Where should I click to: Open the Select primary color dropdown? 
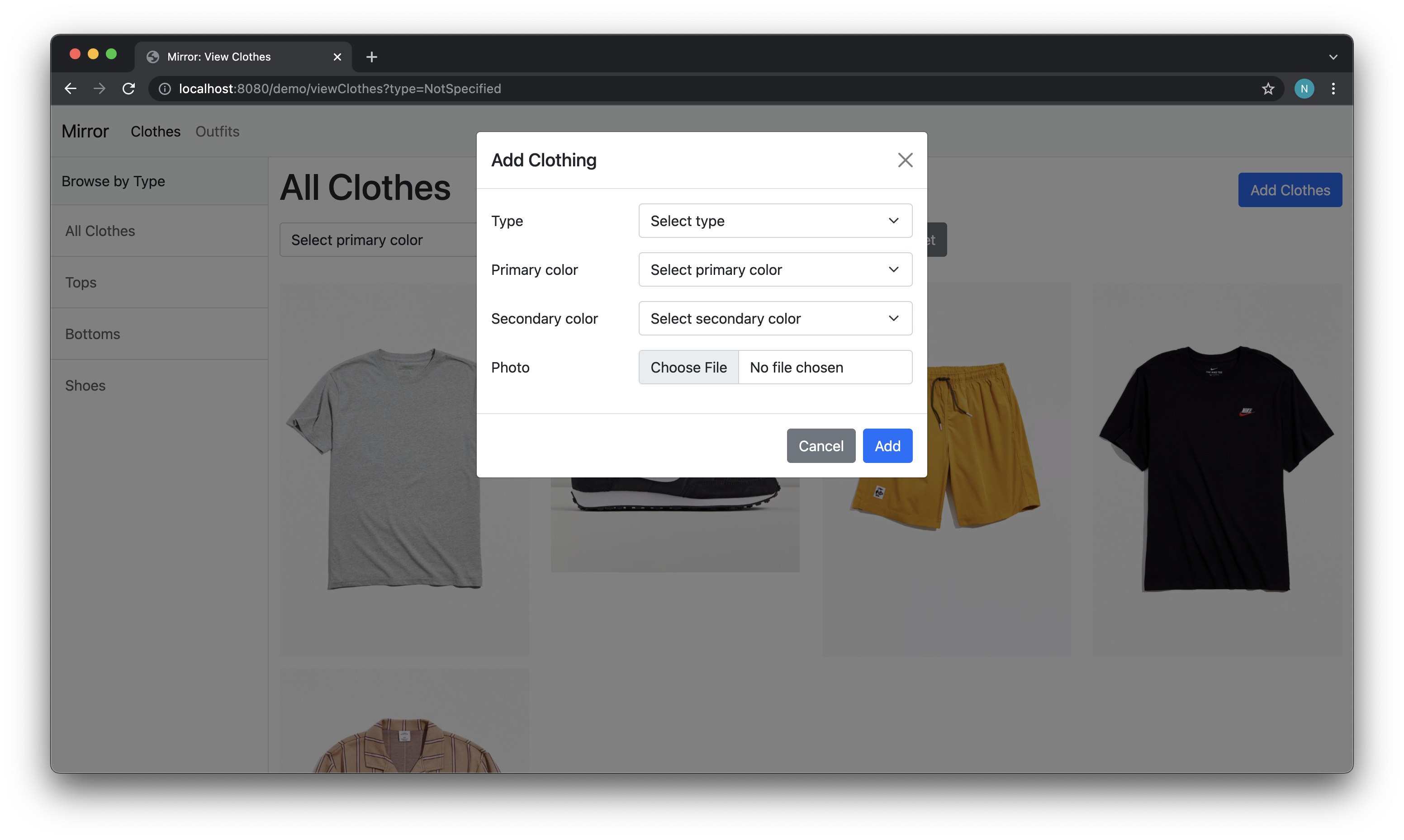pyautogui.click(x=774, y=269)
